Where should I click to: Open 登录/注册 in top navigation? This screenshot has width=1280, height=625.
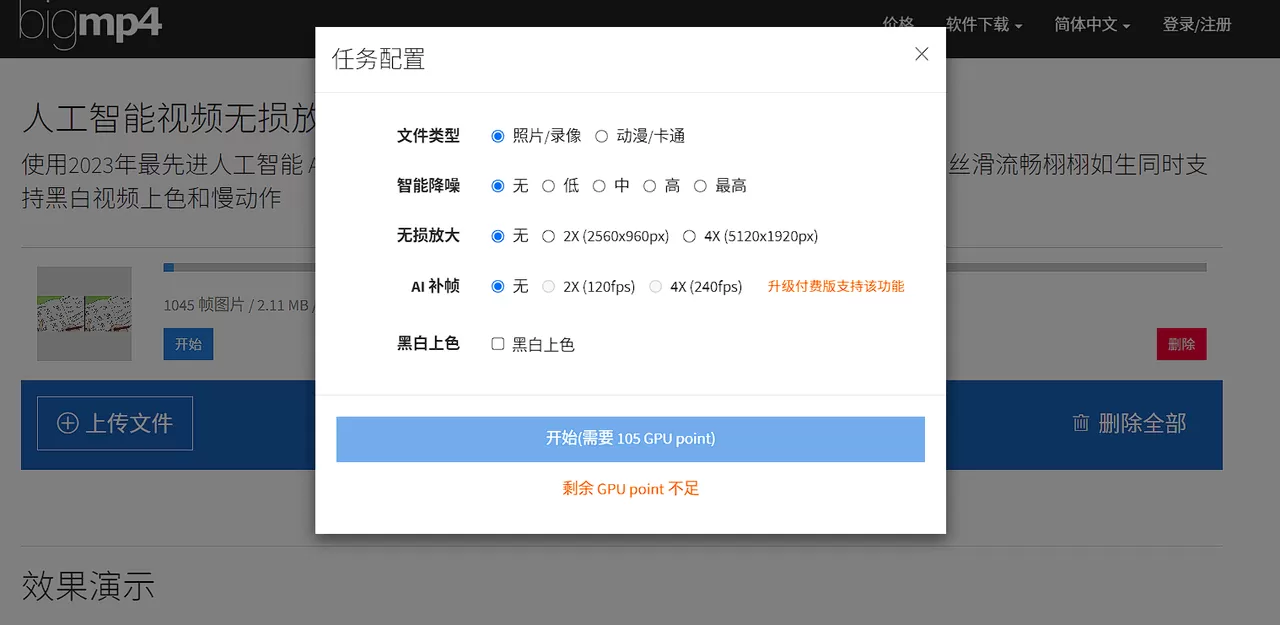tap(1197, 25)
